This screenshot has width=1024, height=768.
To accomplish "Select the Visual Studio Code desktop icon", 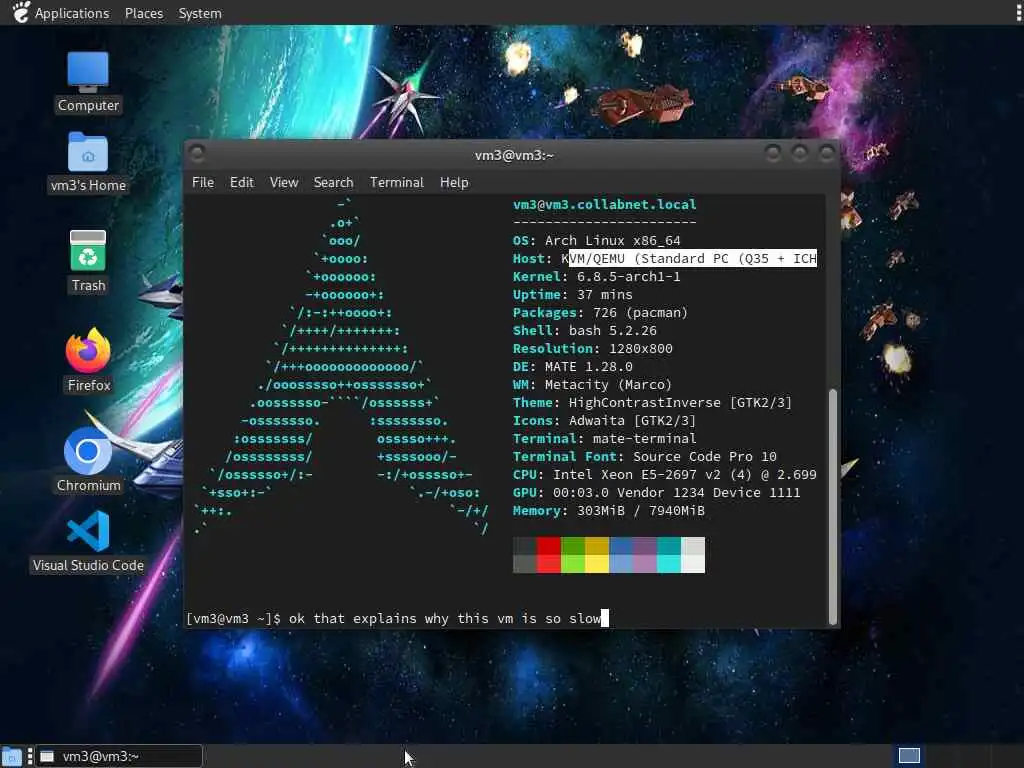I will [x=88, y=541].
